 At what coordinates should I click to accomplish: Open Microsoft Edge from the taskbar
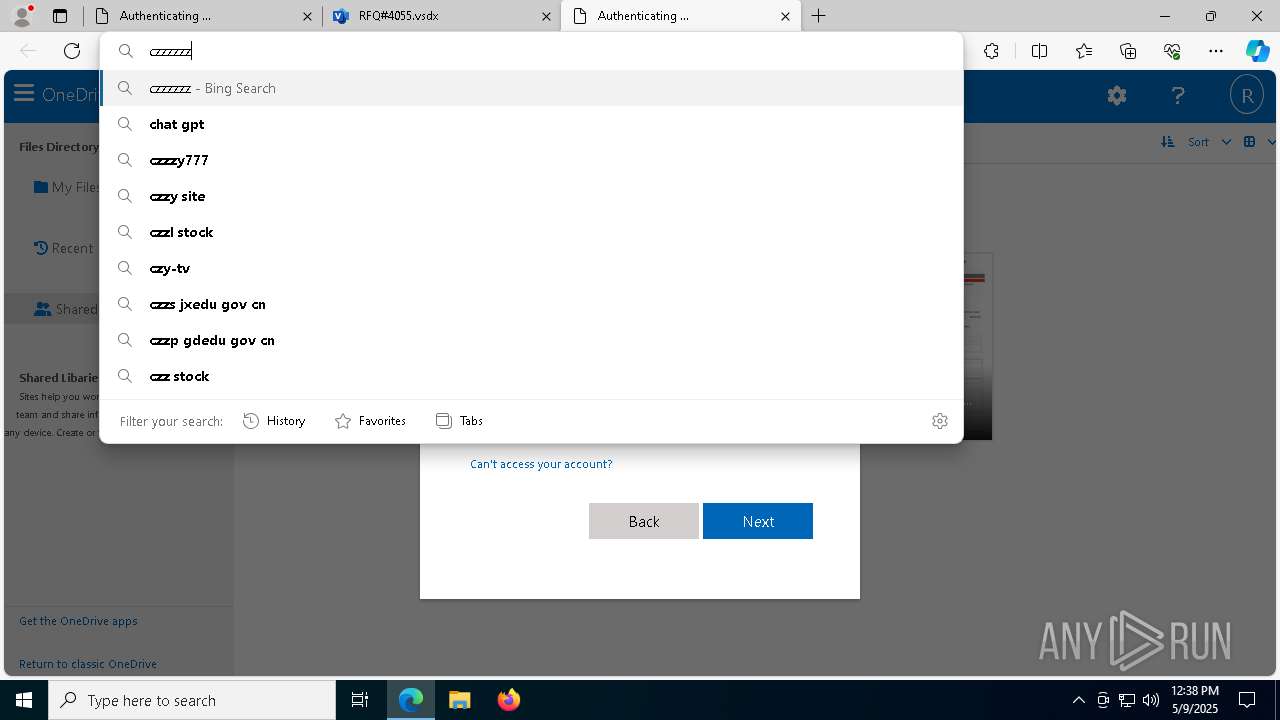point(411,700)
